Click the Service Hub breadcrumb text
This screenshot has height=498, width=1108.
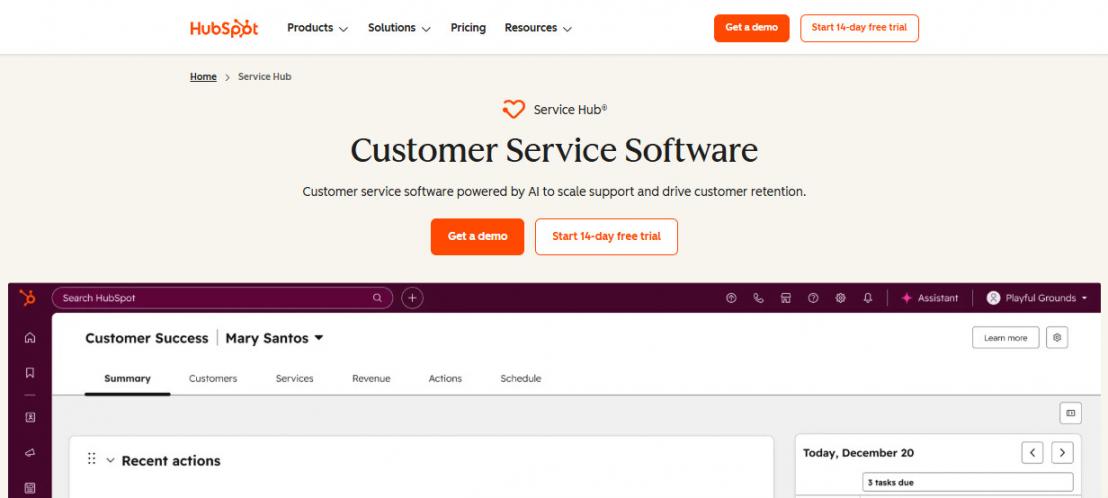(264, 76)
